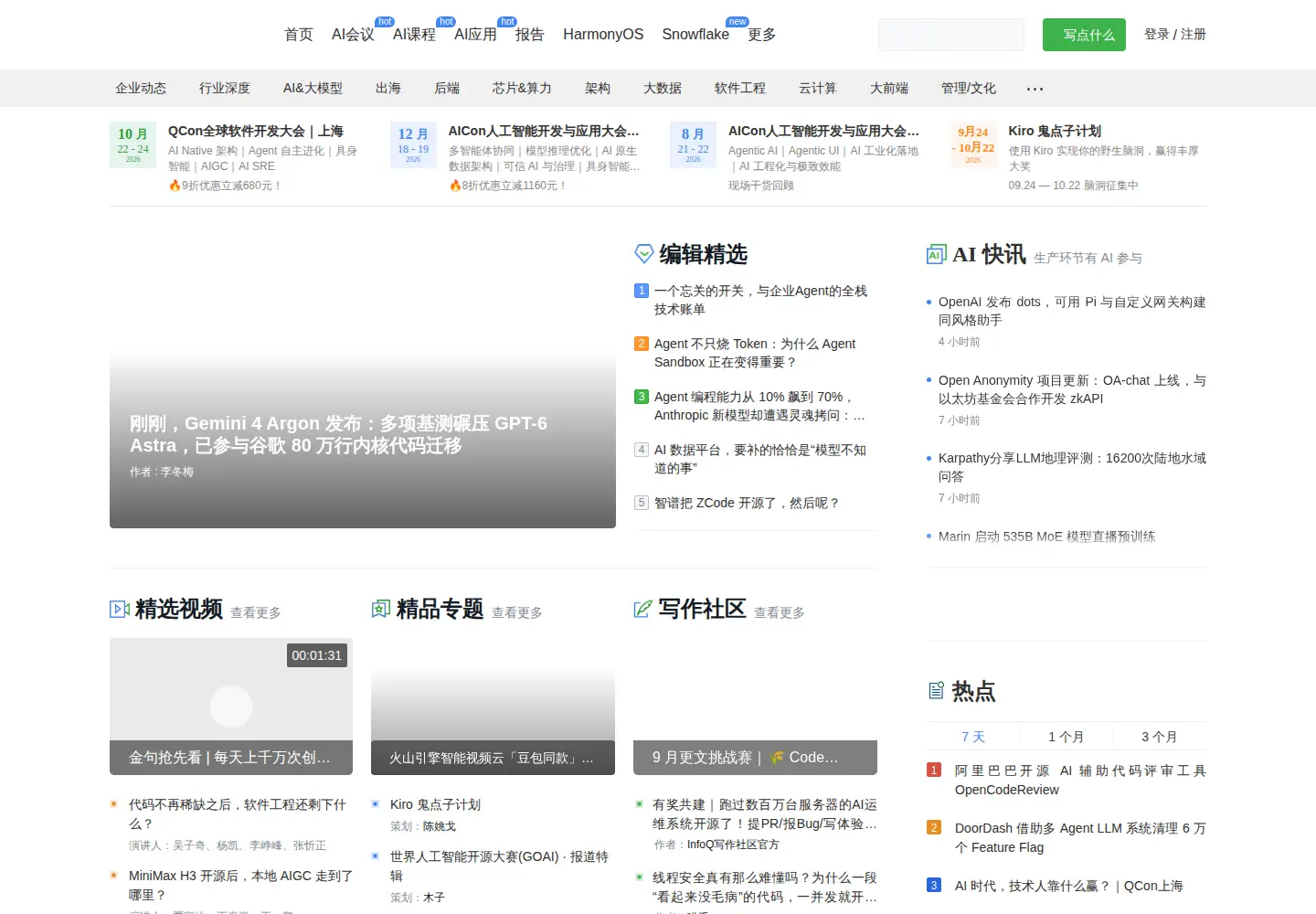
Task: Open Snowflake in the top navigation
Action: (x=695, y=35)
